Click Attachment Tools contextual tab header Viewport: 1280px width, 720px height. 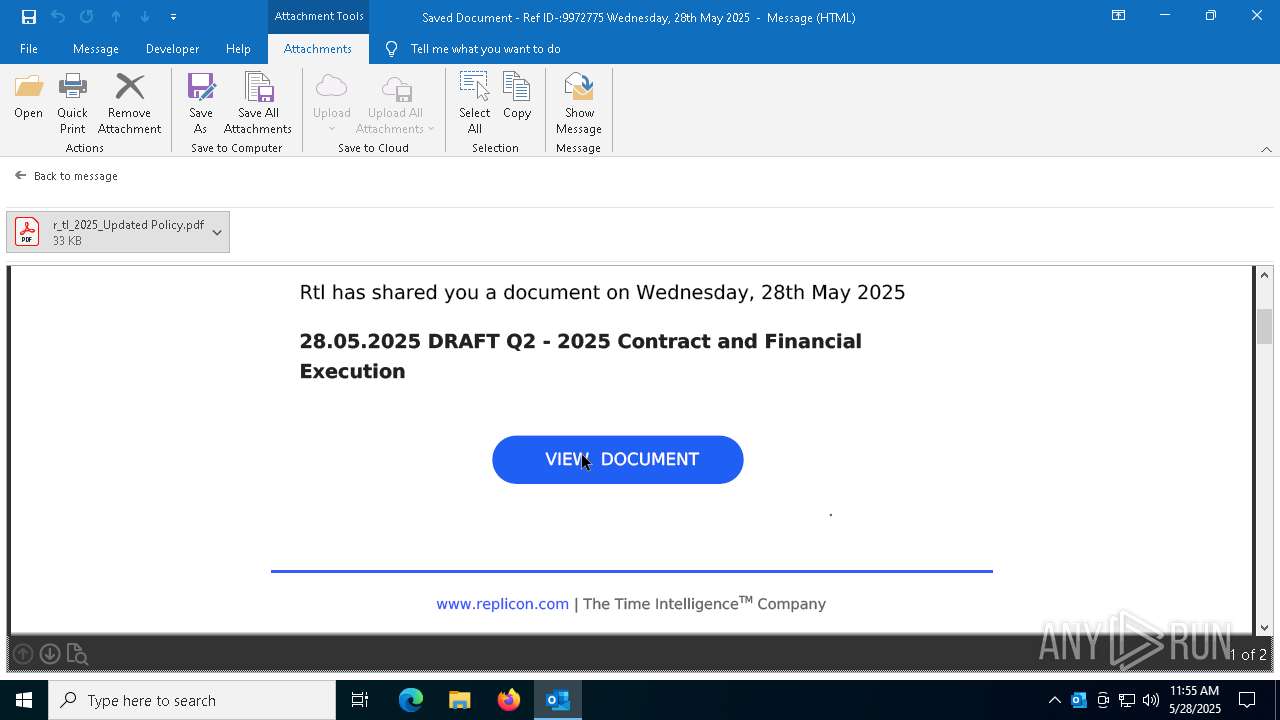tap(319, 16)
